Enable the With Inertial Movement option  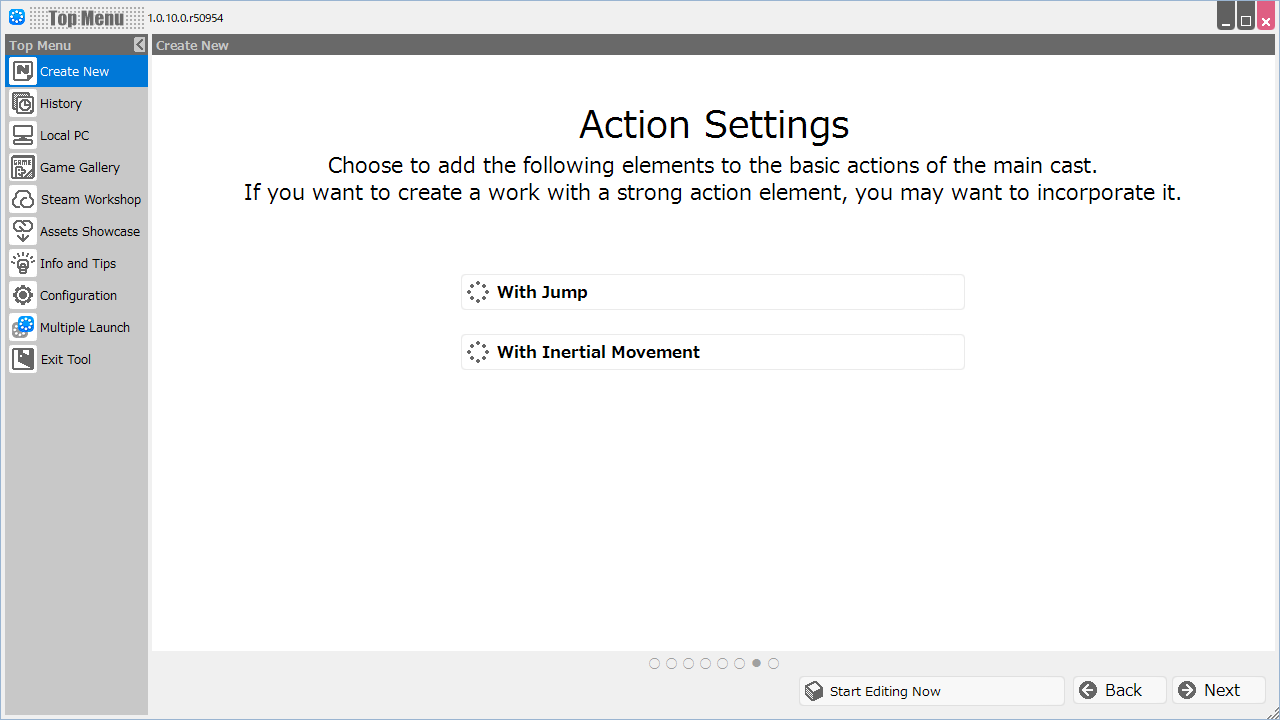point(712,352)
